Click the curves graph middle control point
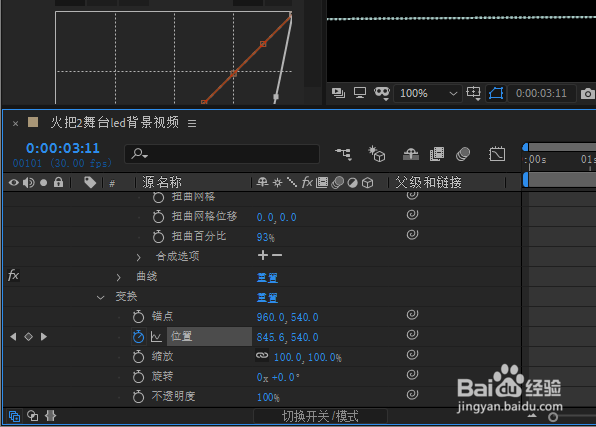 click(234, 73)
